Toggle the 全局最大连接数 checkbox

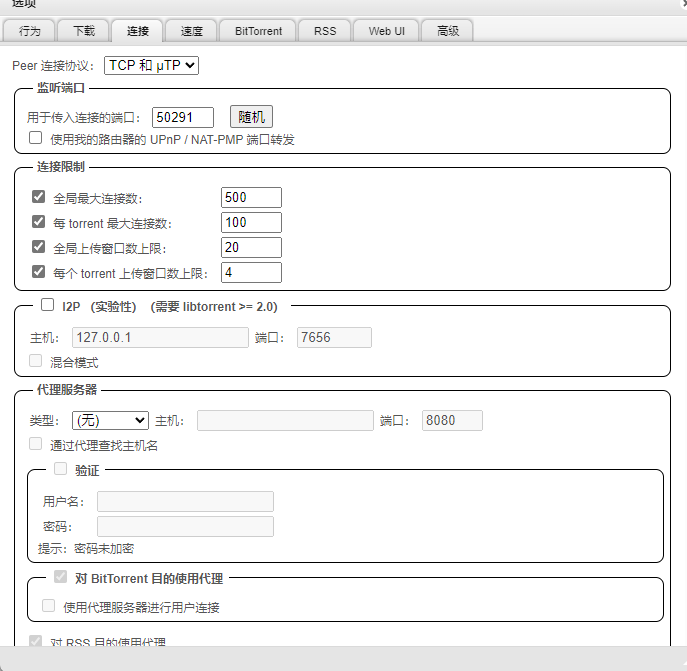click(39, 197)
